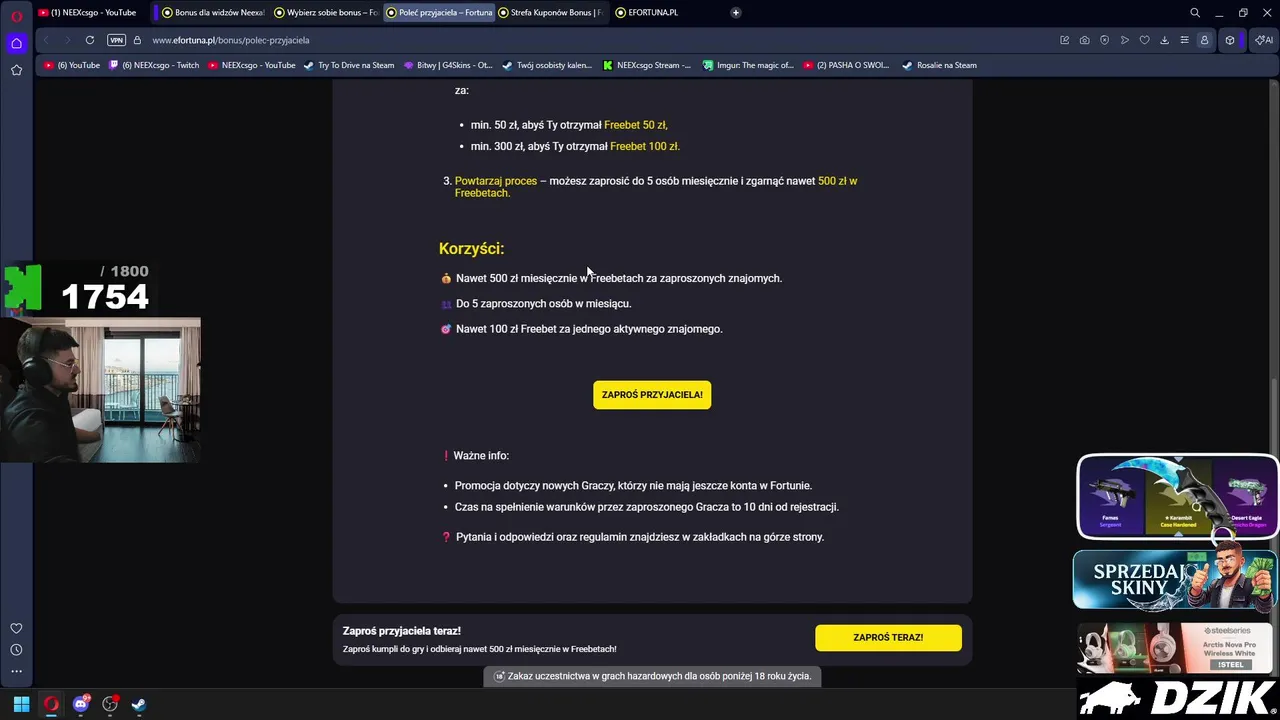The width and height of the screenshot is (1280, 720).
Task: Switch to NEEXcsgo - YouTube tab
Action: (93, 13)
